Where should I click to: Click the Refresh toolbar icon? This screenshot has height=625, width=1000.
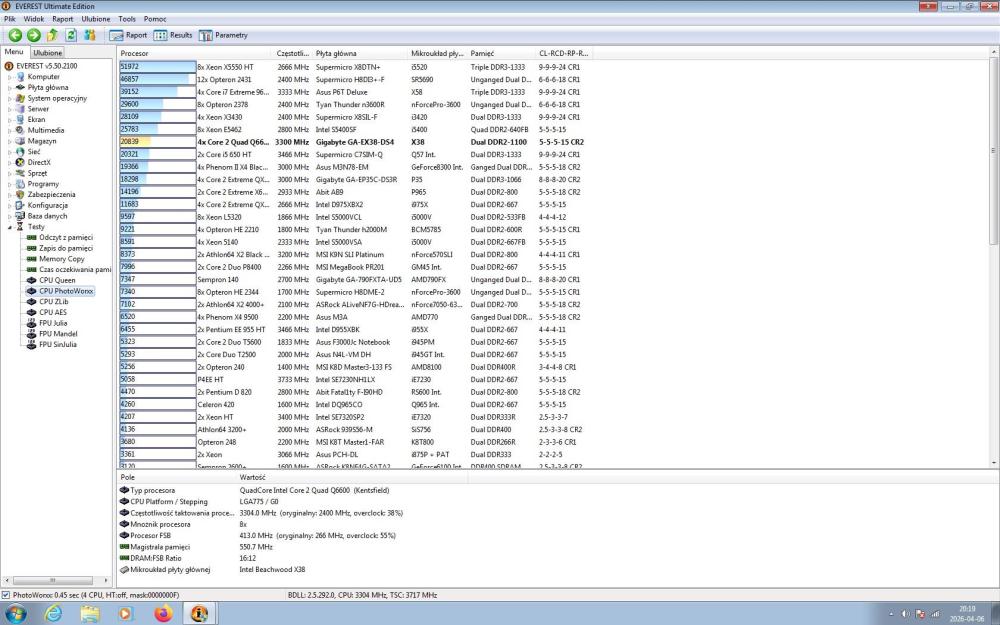tap(71, 35)
